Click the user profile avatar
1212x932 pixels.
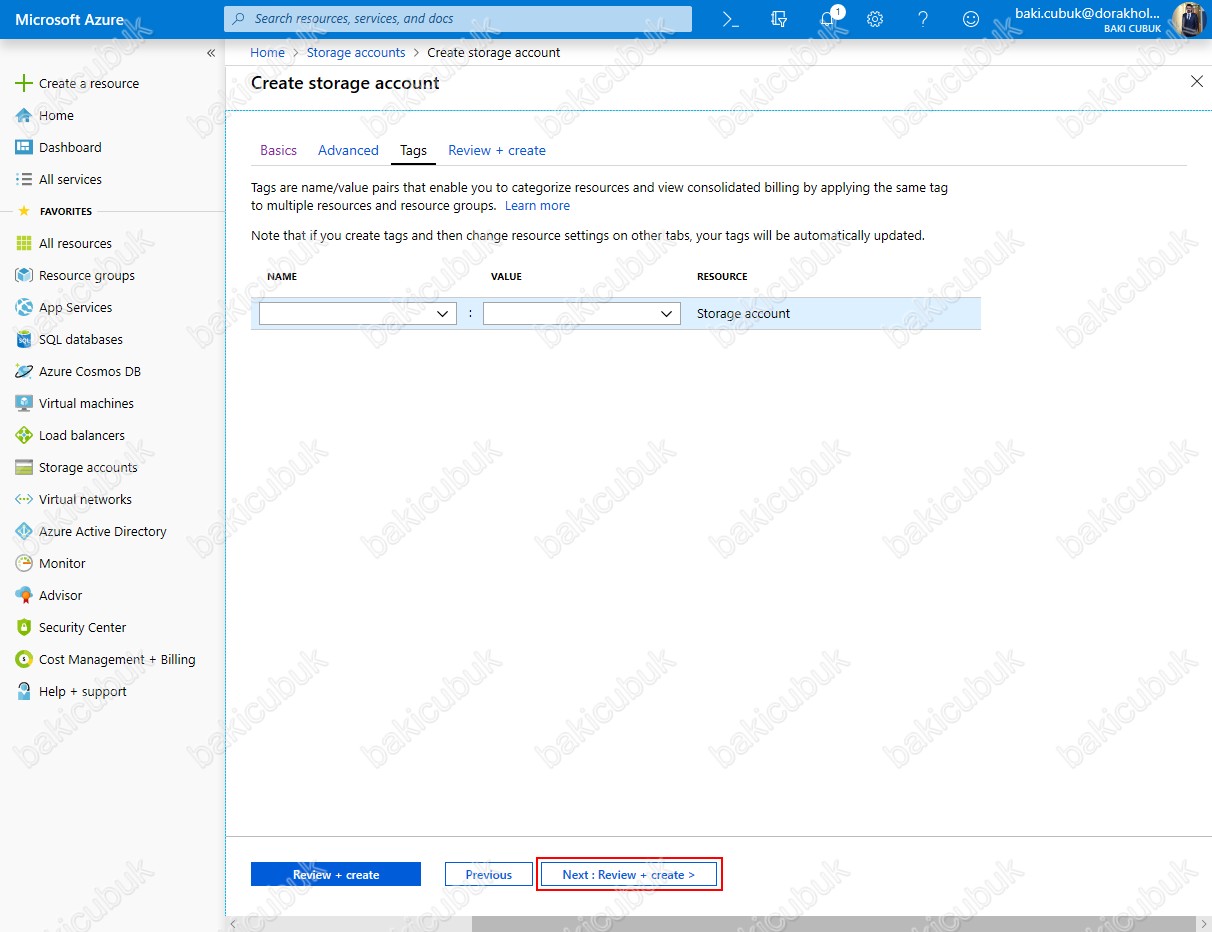[x=1189, y=19]
